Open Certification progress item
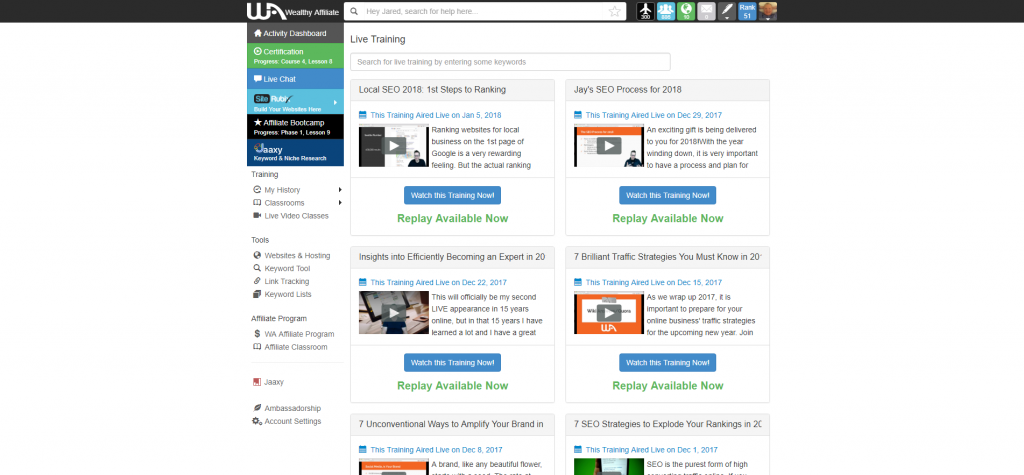1024x475 pixels. (x=295, y=56)
